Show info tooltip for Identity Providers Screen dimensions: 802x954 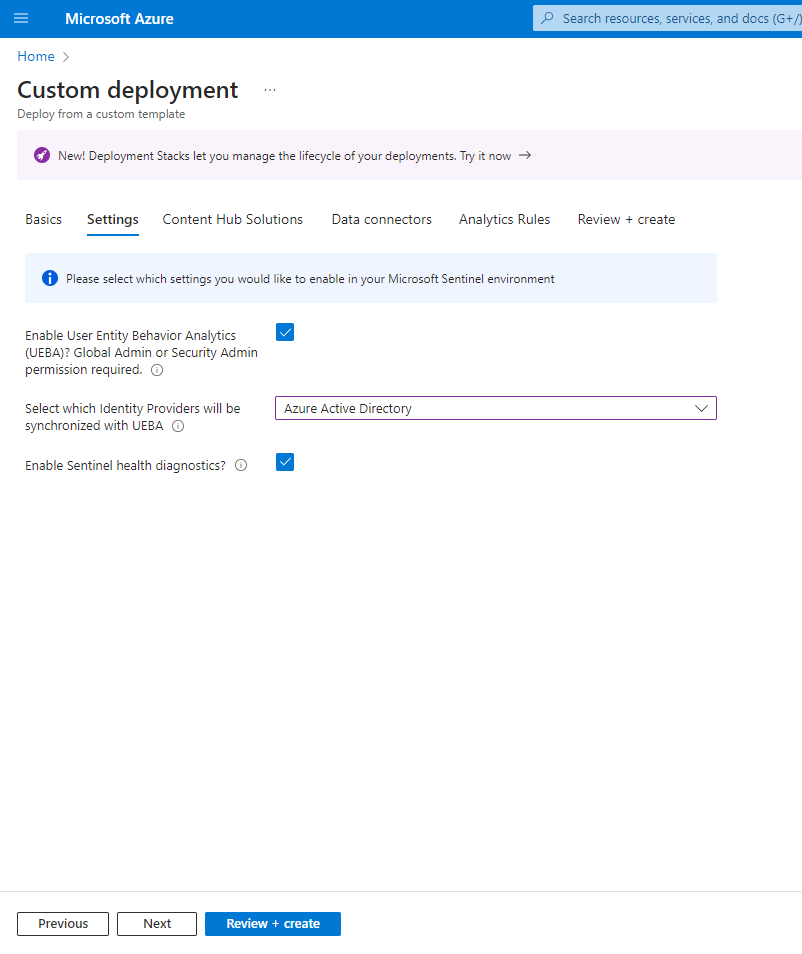point(178,426)
